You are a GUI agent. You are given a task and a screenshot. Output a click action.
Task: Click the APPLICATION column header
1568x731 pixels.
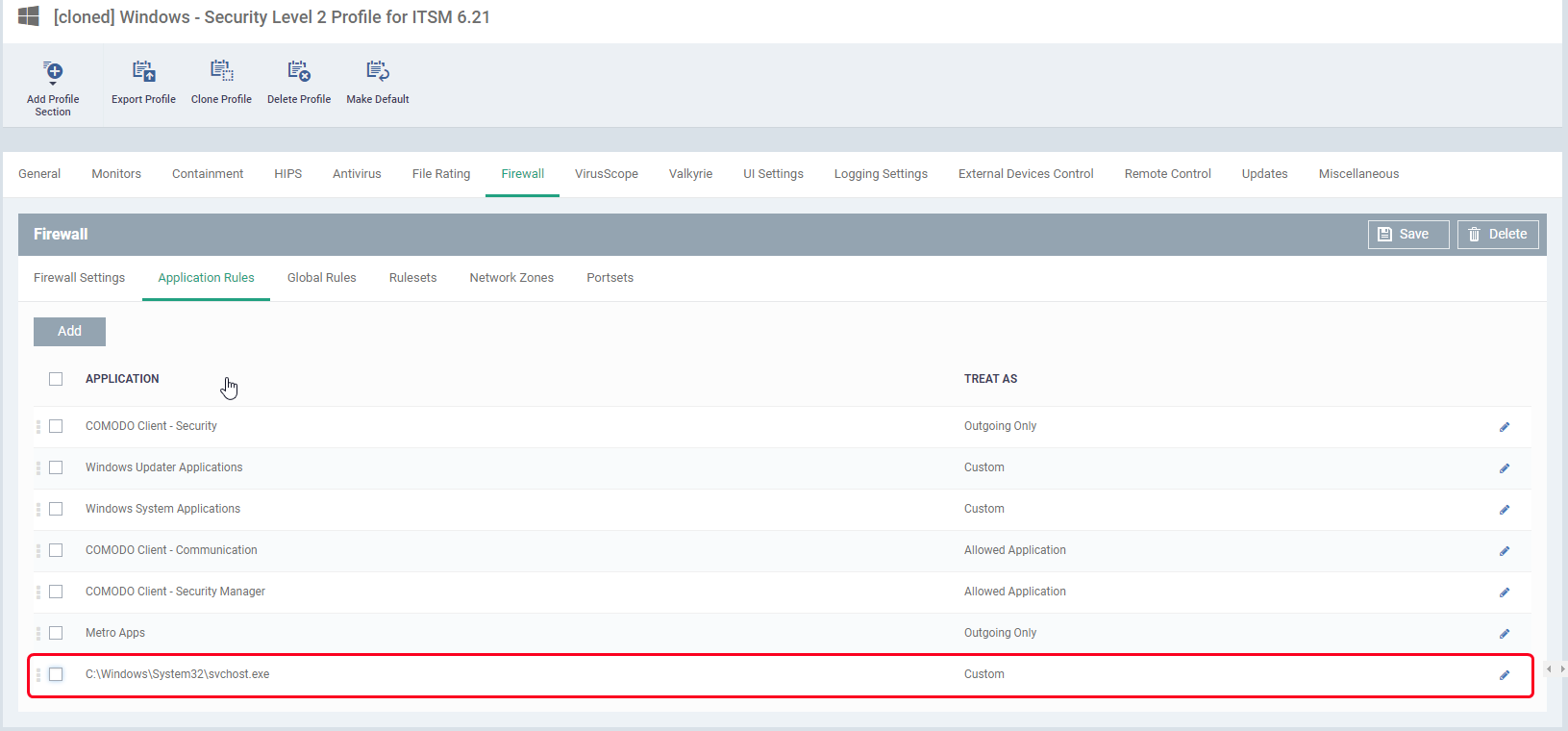pos(122,379)
